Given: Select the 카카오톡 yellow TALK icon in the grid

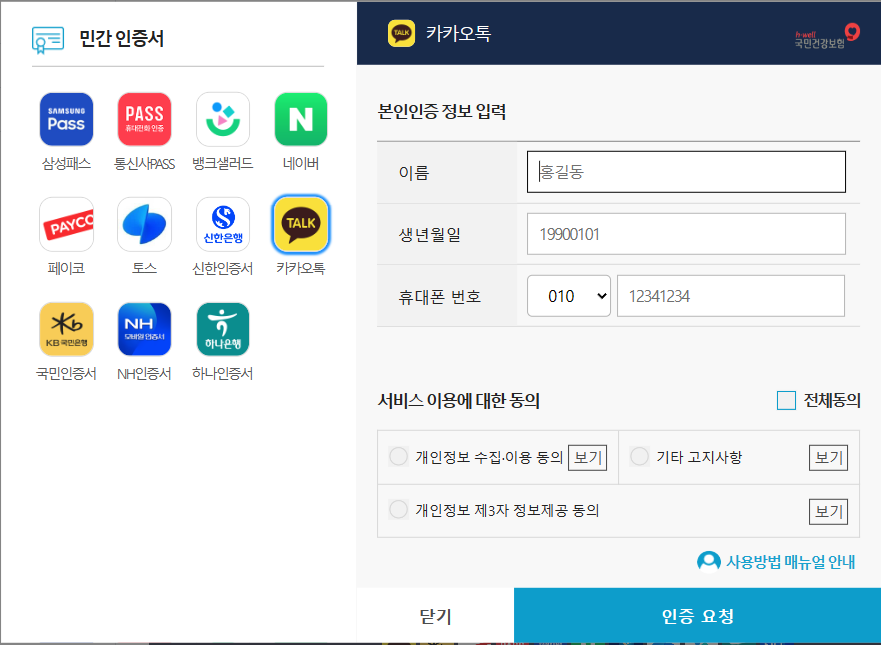Looking at the screenshot, I should (x=301, y=224).
